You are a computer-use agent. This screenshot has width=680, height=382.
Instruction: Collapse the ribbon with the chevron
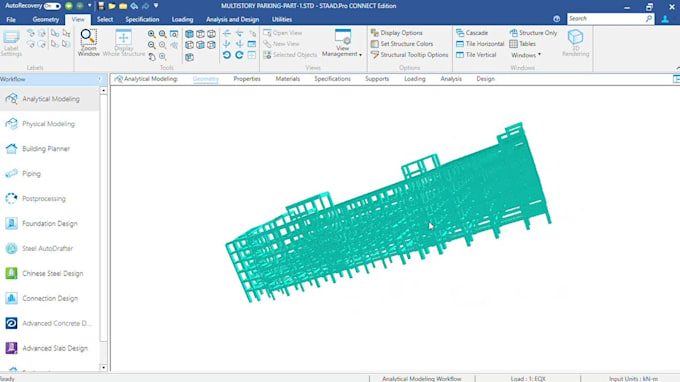677,68
